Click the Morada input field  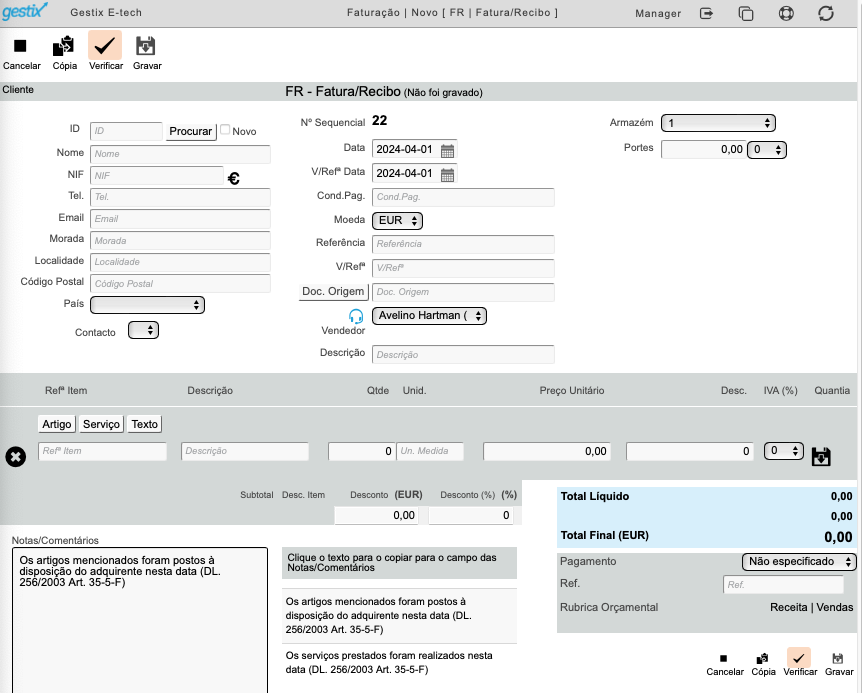[180, 241]
